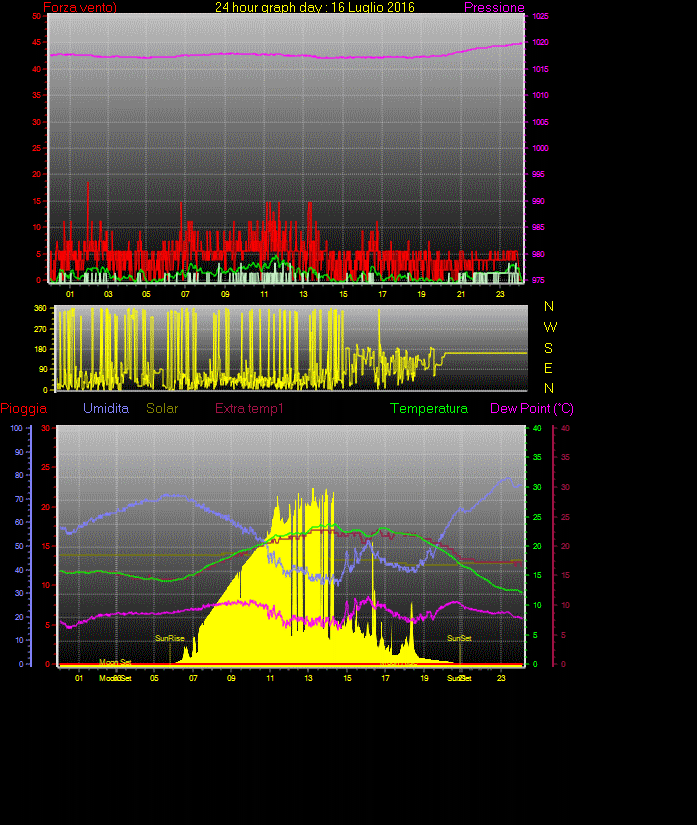Click the 'Solar' legend label

(162, 408)
